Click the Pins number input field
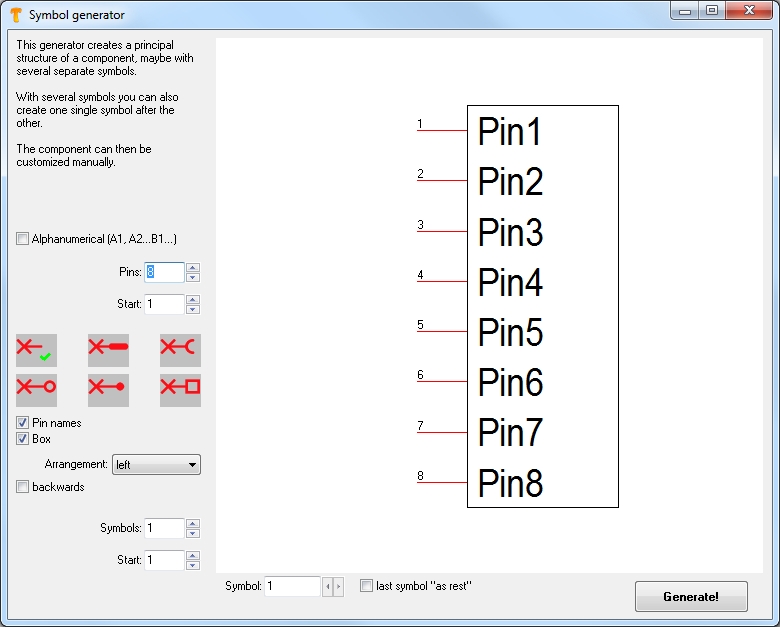 (164, 272)
